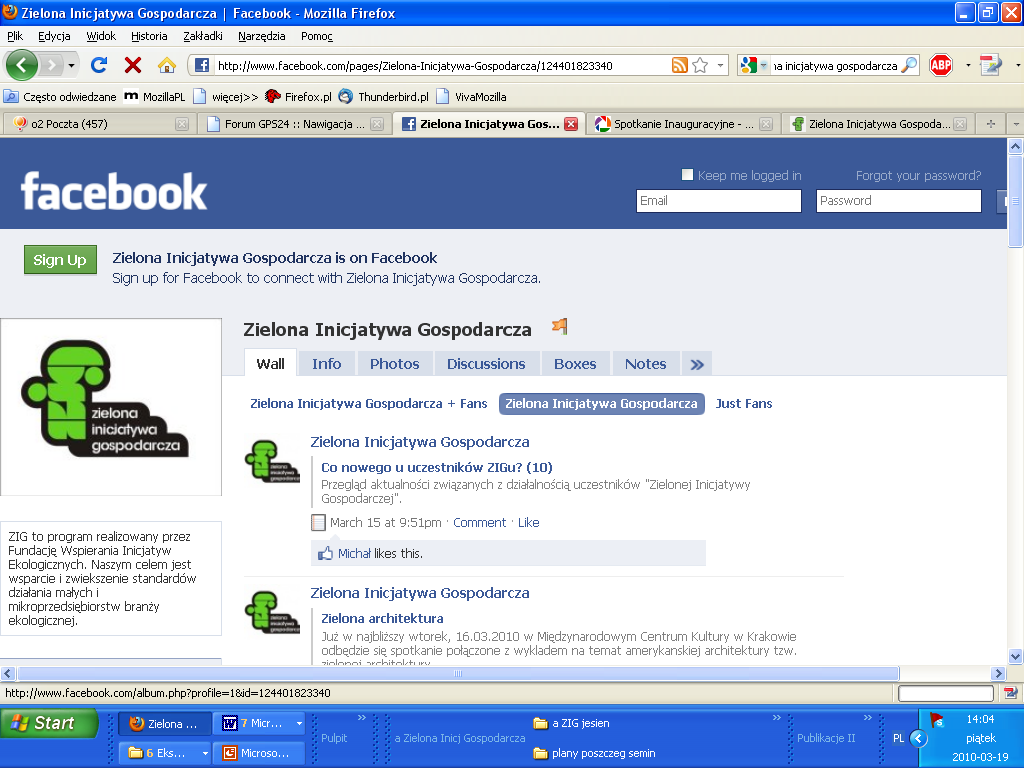Click the vertical scrollbar down arrow

[1015, 656]
